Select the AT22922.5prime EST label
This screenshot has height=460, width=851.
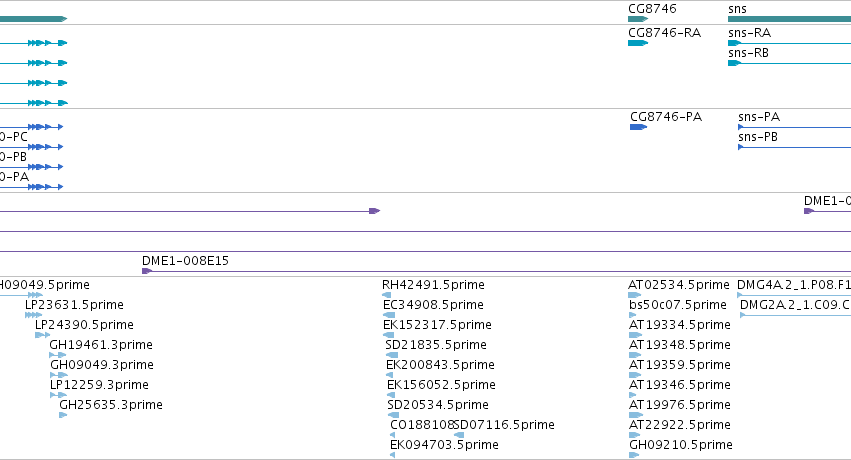click(x=680, y=425)
